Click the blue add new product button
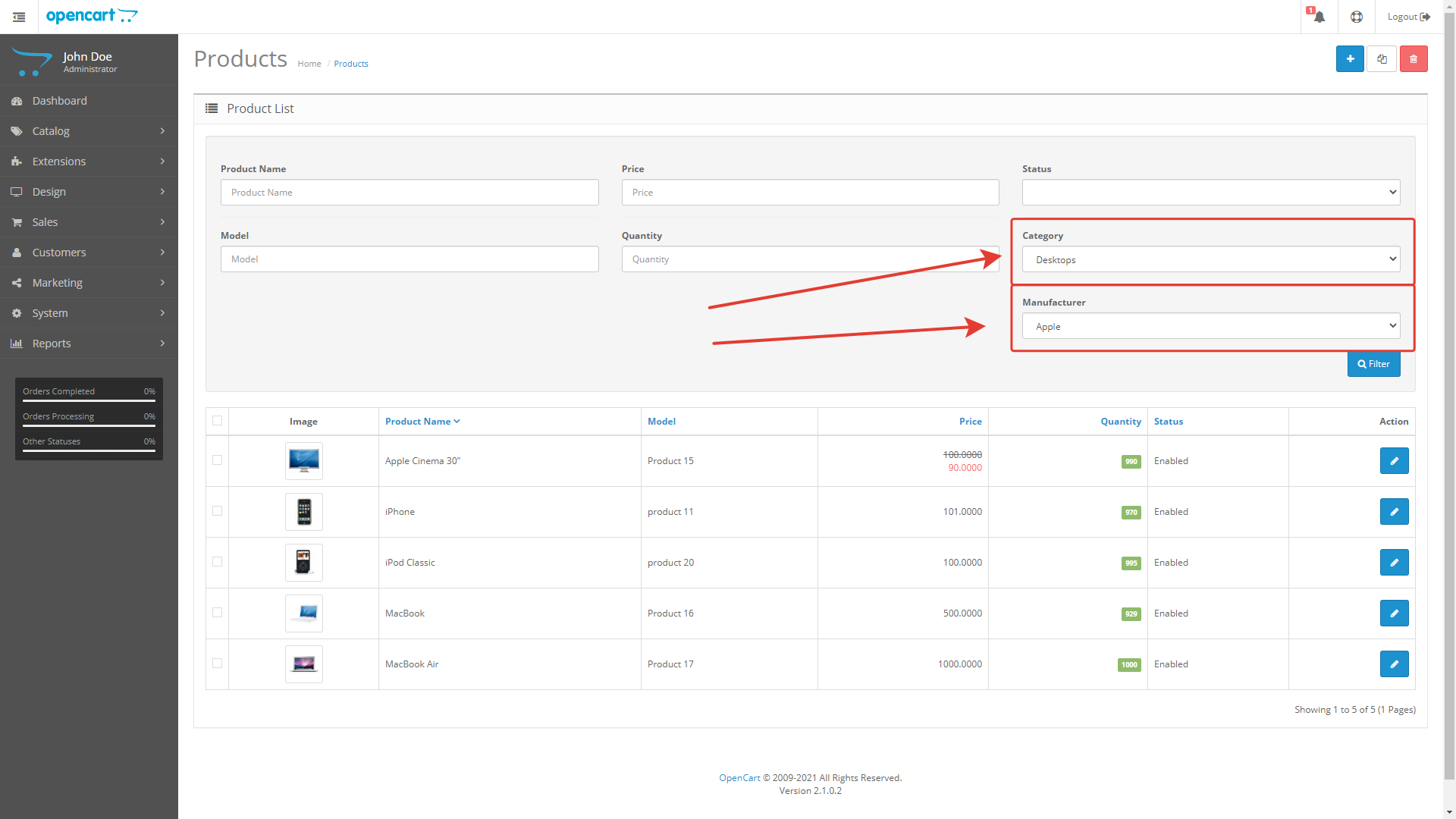The height and width of the screenshot is (819, 1456). tap(1350, 59)
